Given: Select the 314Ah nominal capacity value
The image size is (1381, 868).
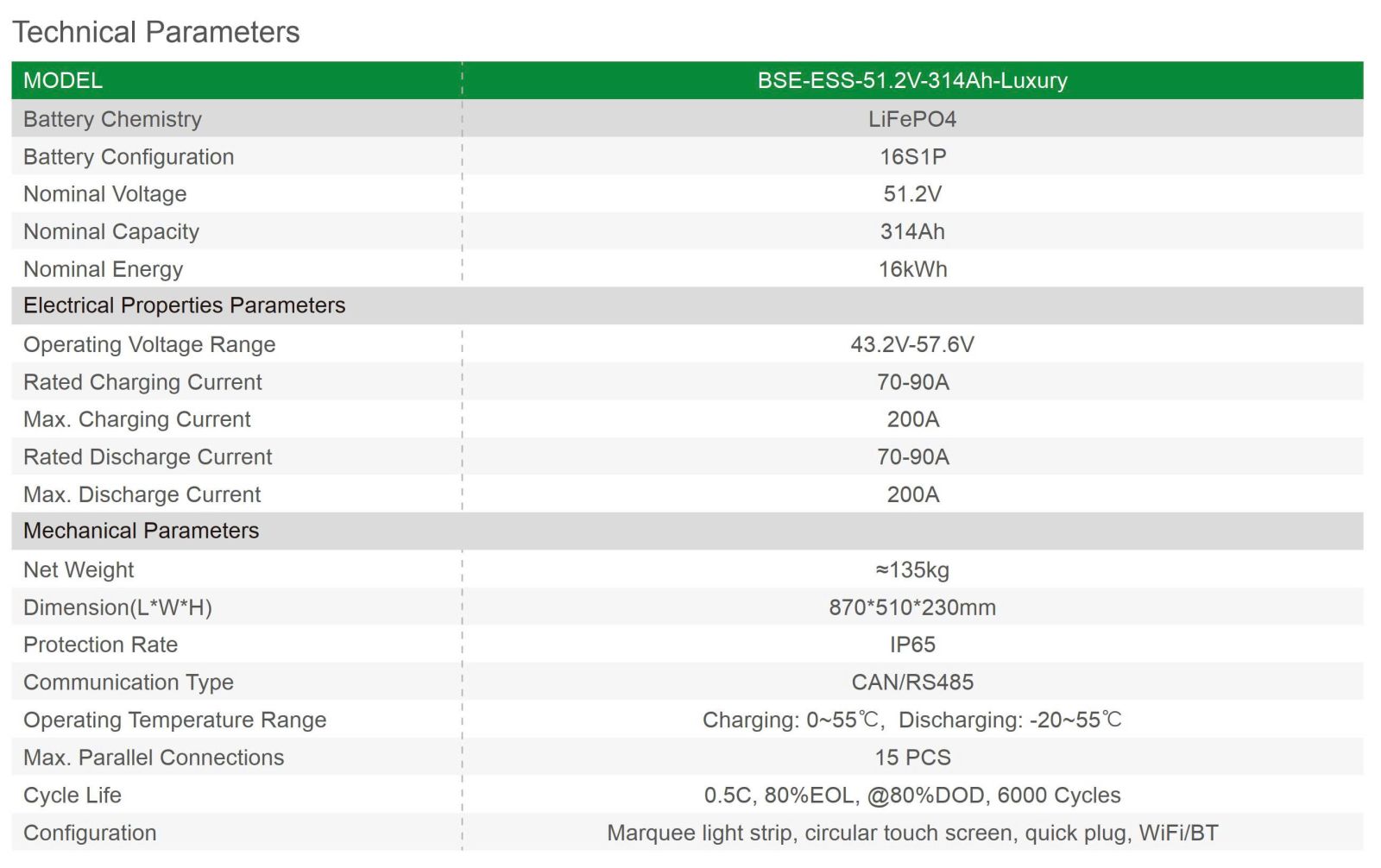Looking at the screenshot, I should [912, 232].
